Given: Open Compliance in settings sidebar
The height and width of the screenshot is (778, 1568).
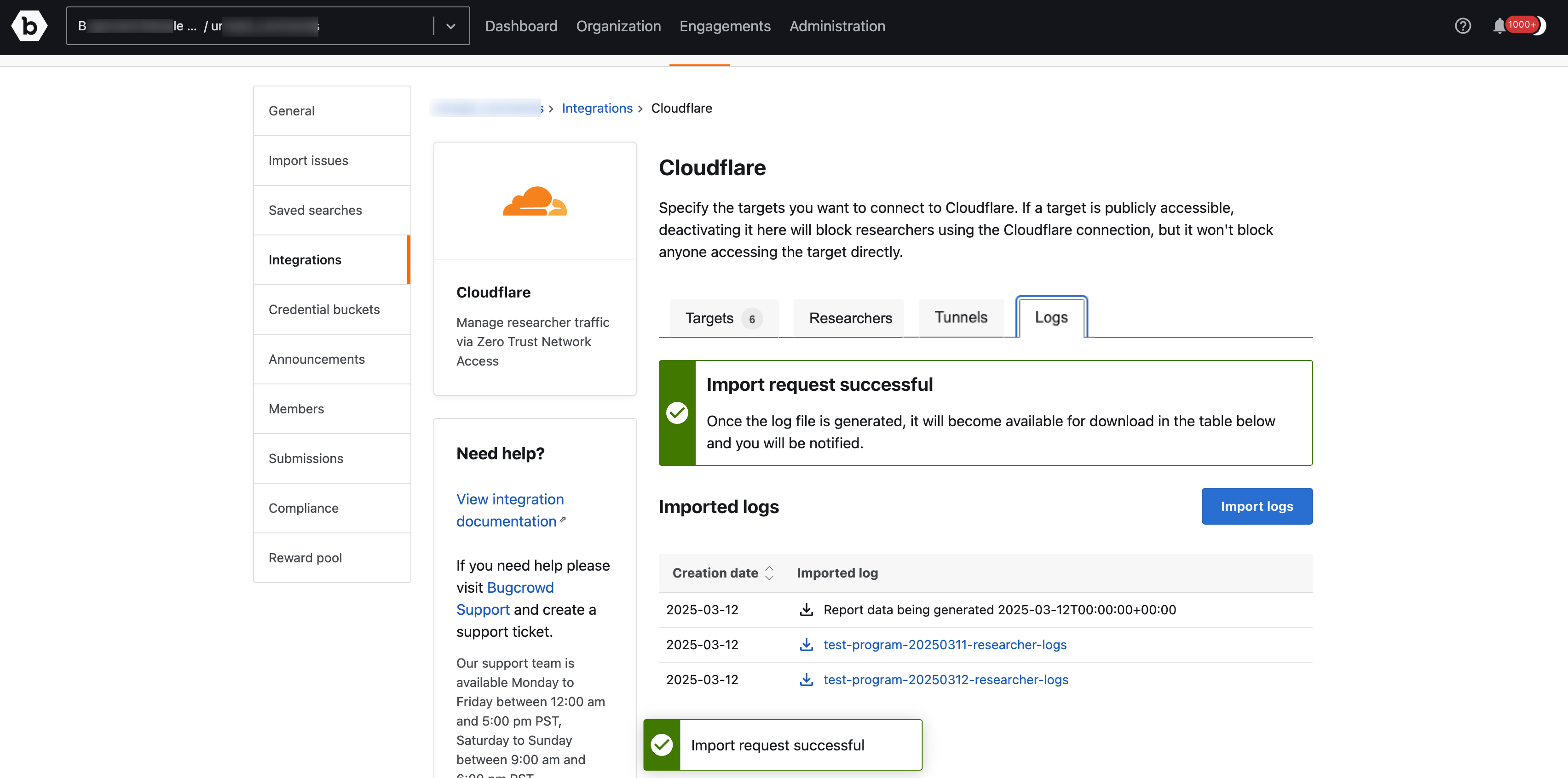Looking at the screenshot, I should point(332,508).
